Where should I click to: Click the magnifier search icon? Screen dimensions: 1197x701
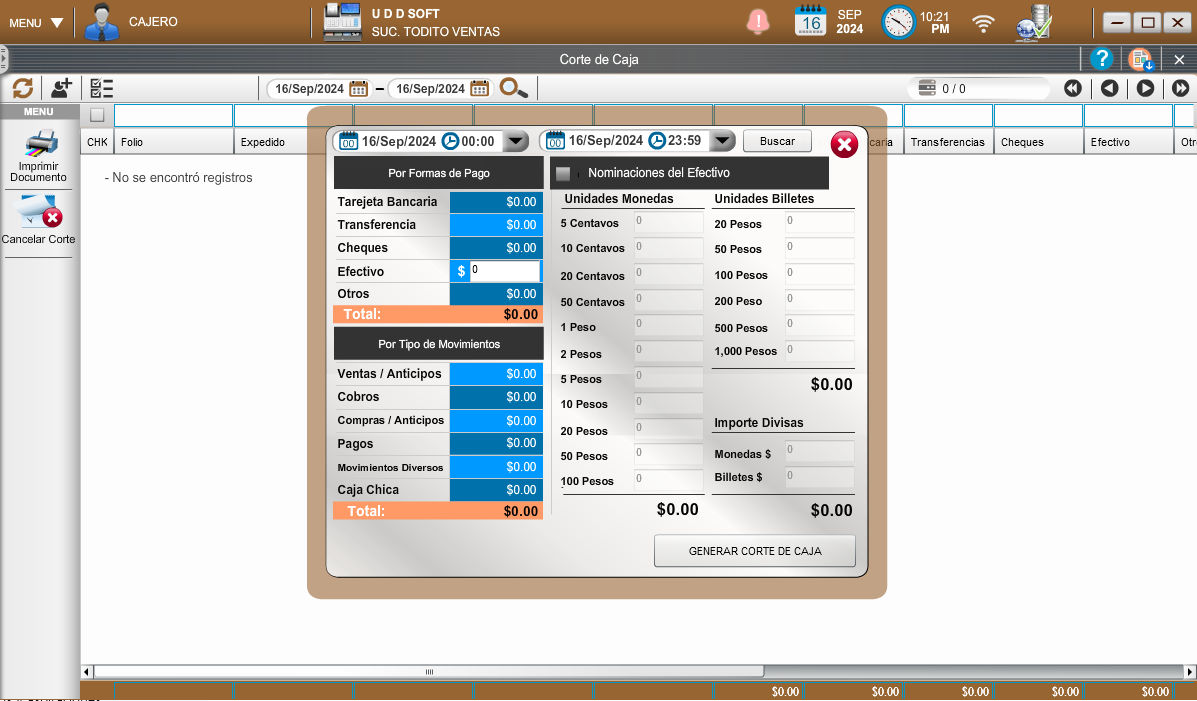coord(513,88)
